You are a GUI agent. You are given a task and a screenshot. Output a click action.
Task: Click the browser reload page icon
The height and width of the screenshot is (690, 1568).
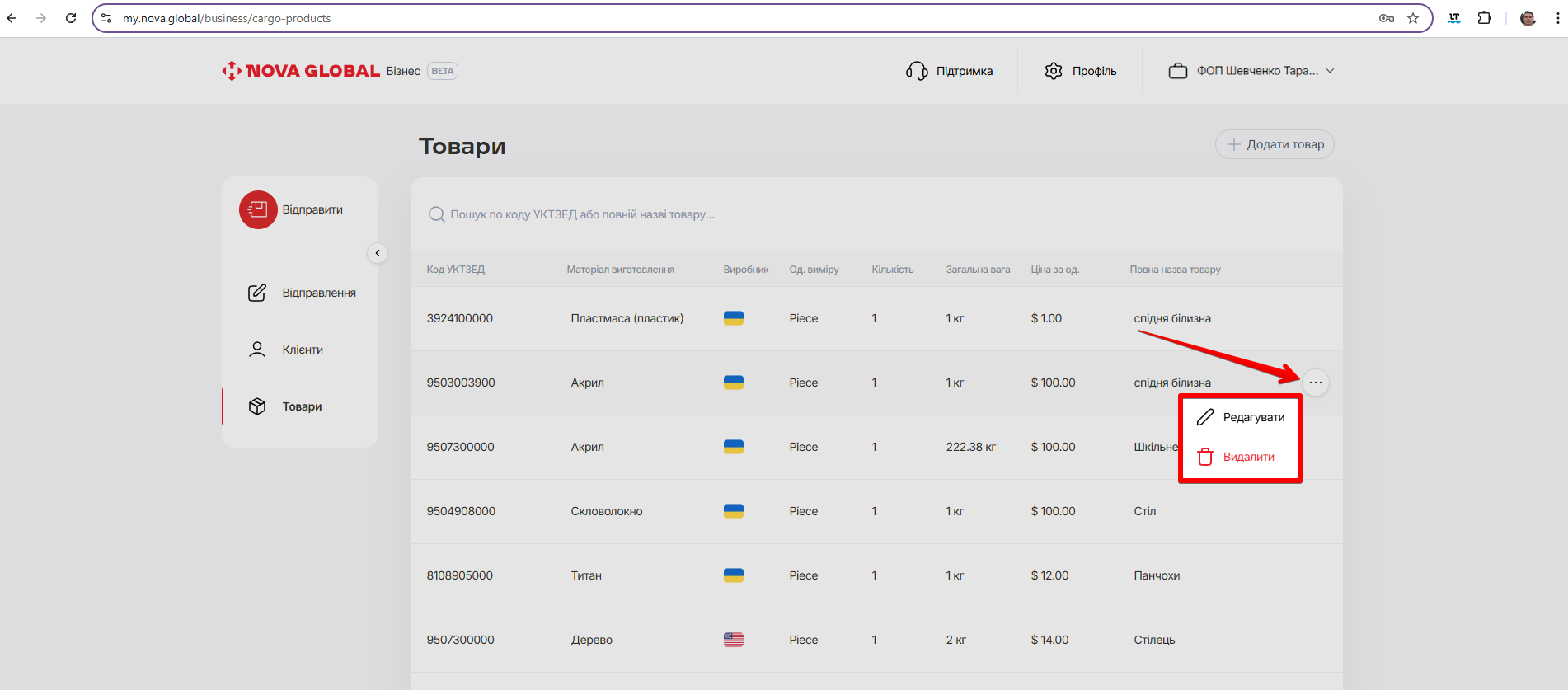(71, 18)
